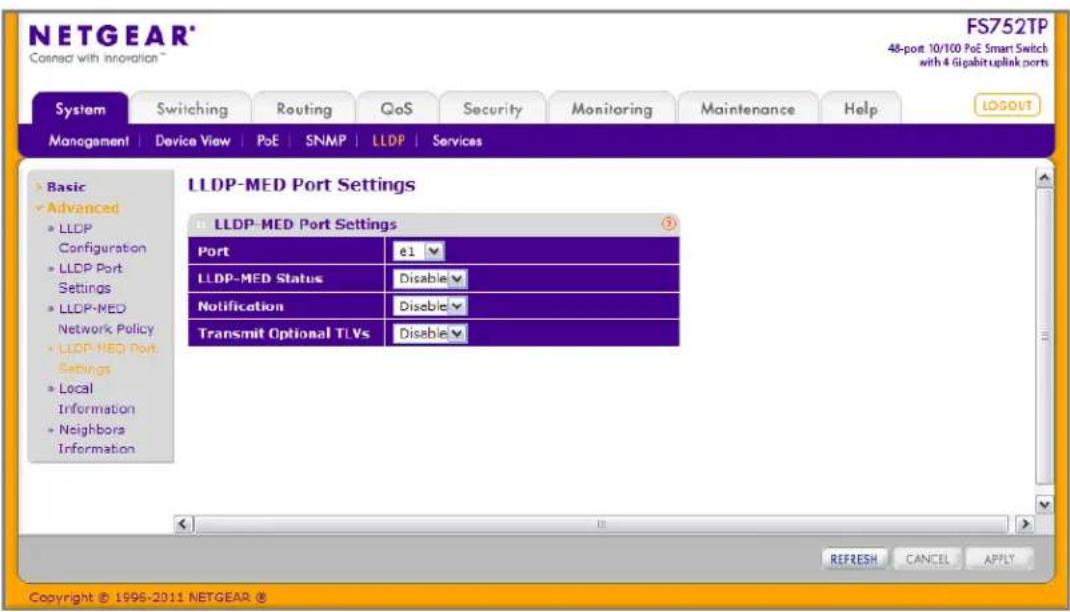Open the PoE submenu
This screenshot has height=612, width=1070.
(268, 141)
